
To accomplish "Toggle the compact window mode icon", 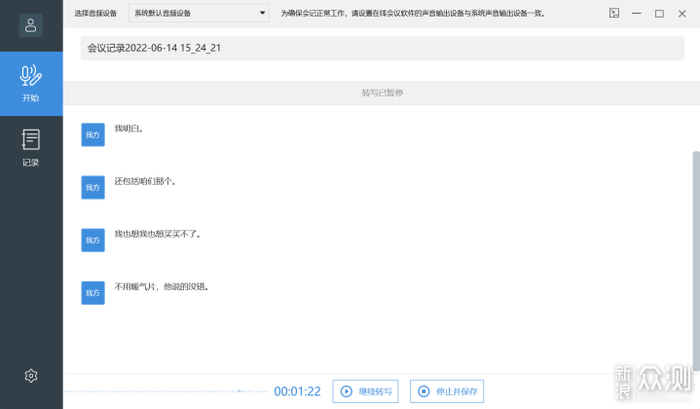I will point(614,13).
